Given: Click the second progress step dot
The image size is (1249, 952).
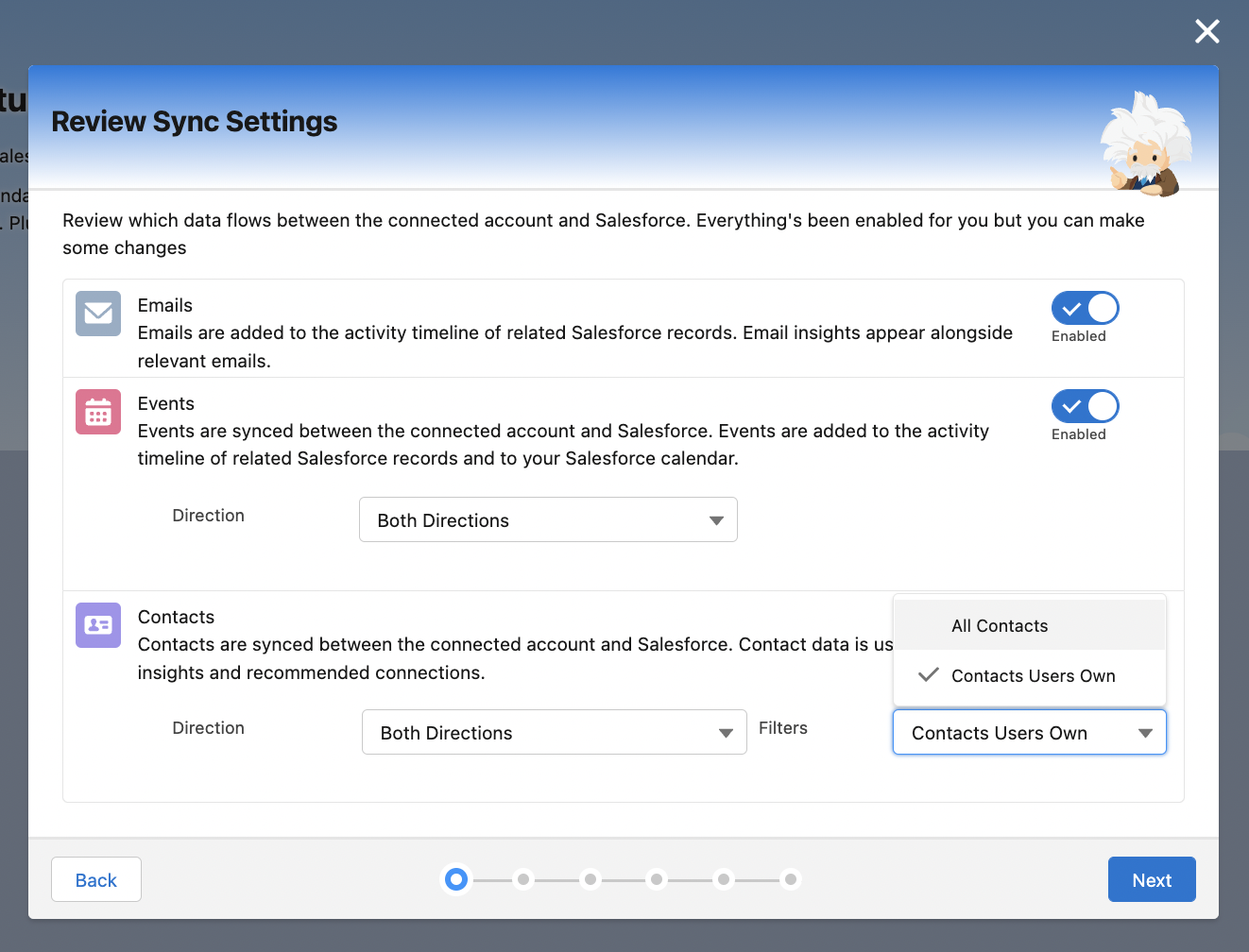Looking at the screenshot, I should tap(523, 879).
